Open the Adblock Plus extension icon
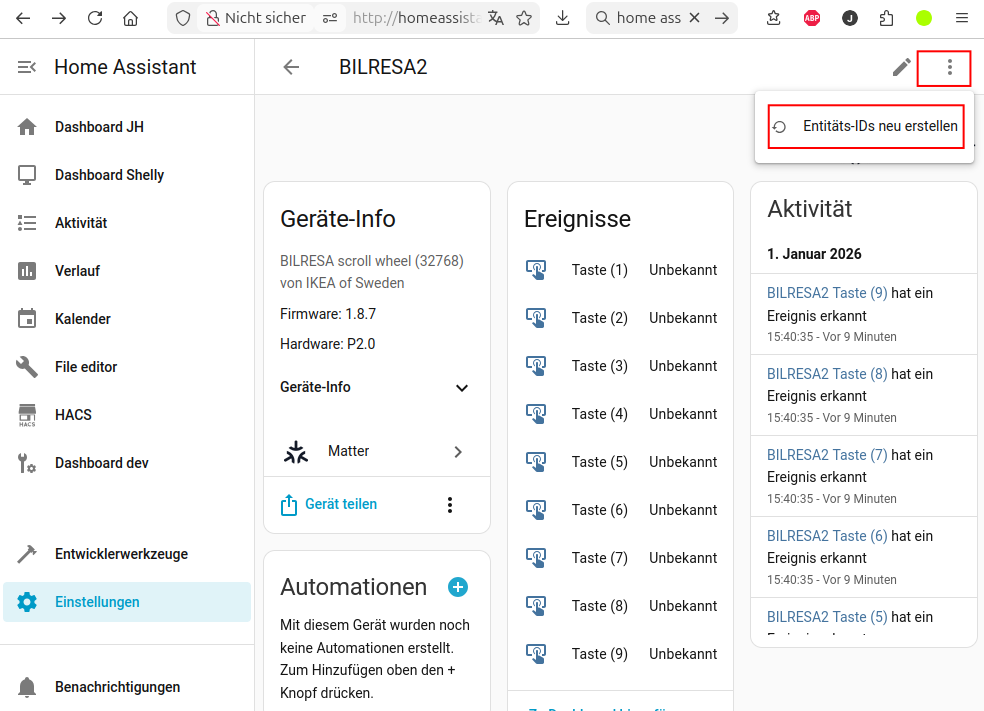 [812, 18]
